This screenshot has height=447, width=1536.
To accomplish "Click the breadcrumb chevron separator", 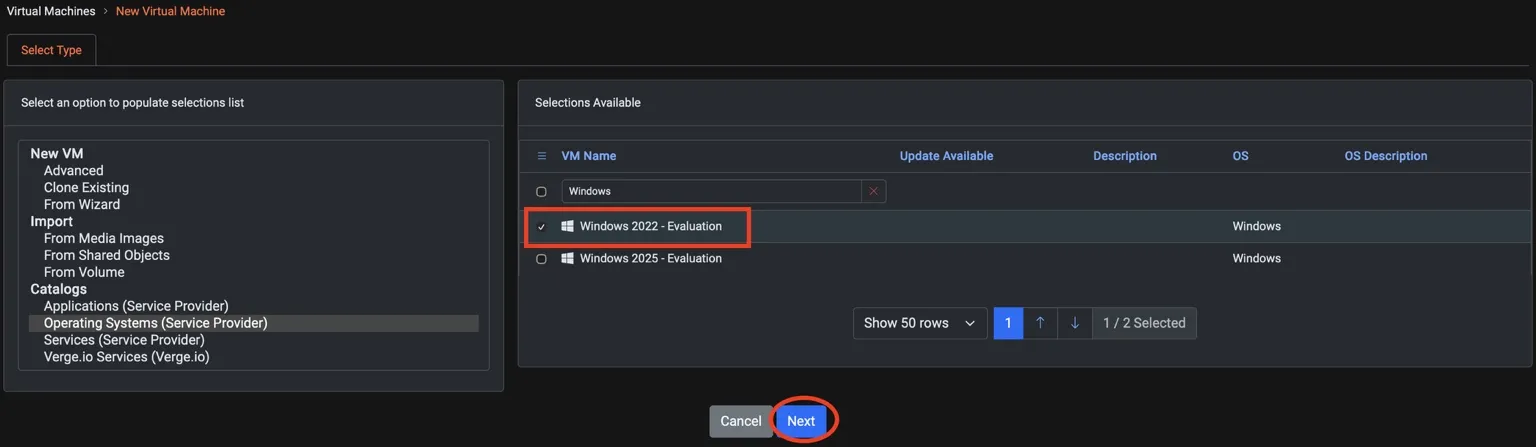I will [106, 11].
